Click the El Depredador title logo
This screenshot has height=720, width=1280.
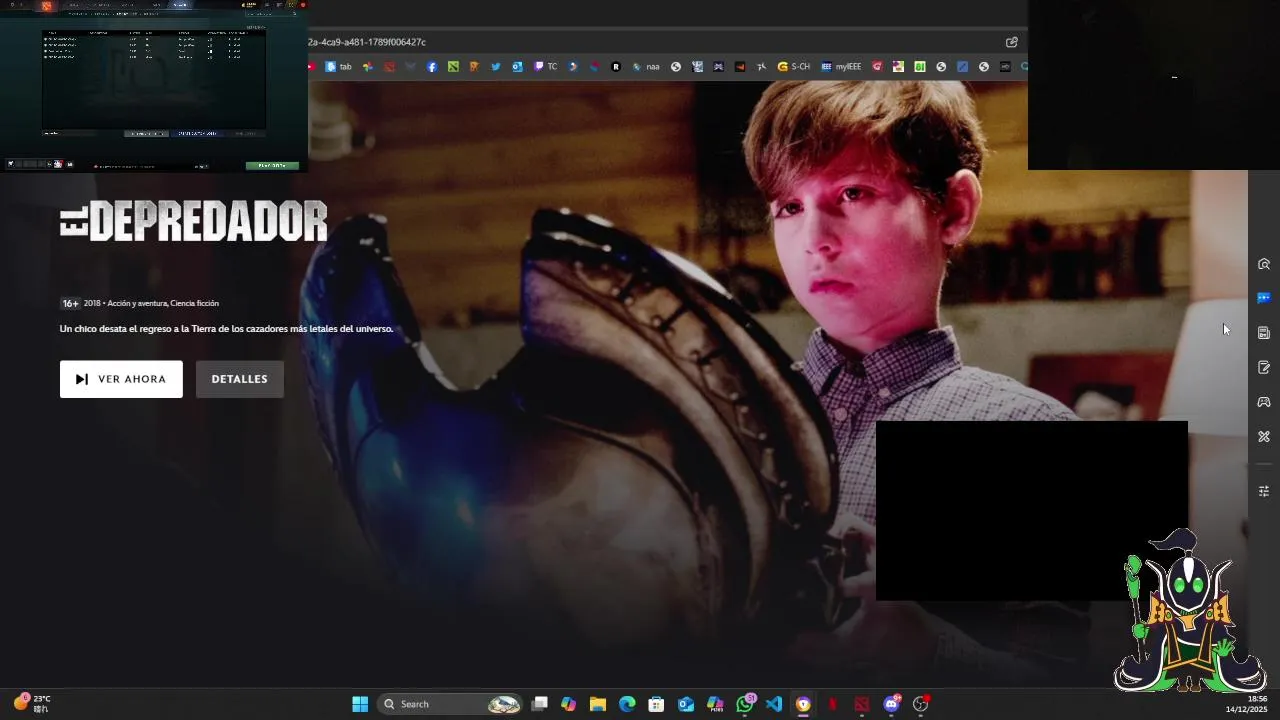[193, 221]
